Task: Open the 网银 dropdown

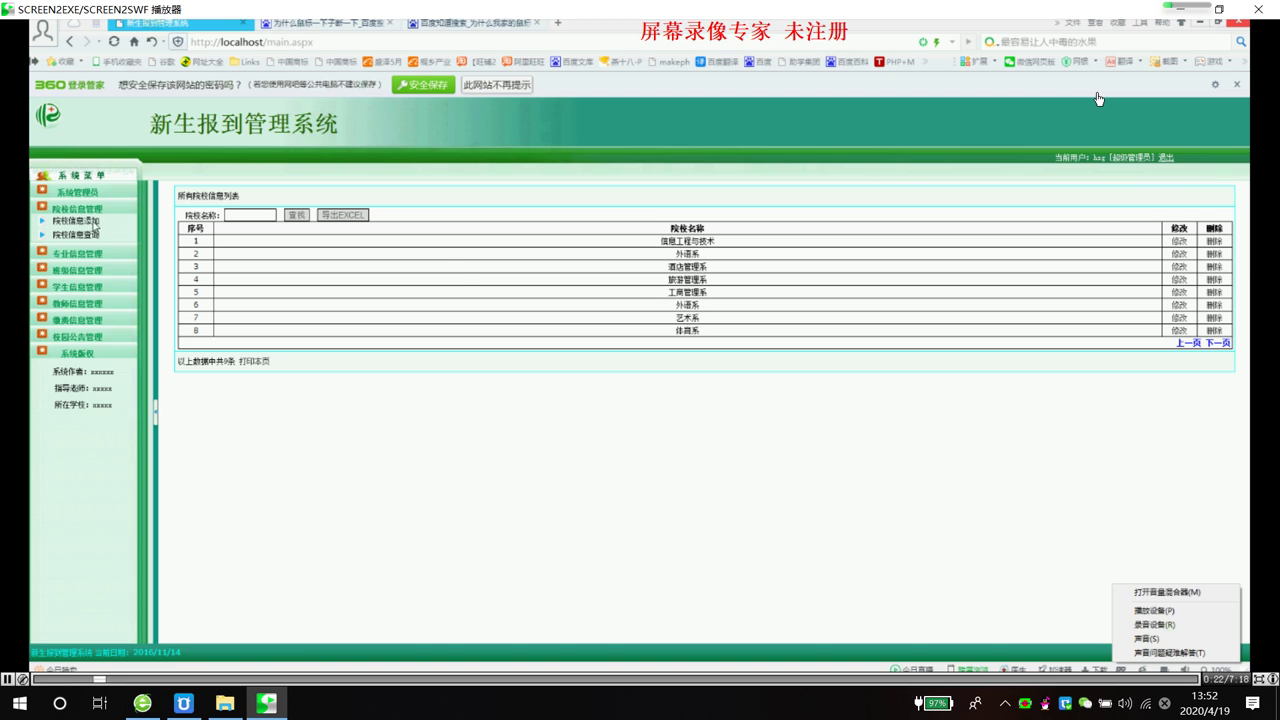Action: (x=1080, y=62)
